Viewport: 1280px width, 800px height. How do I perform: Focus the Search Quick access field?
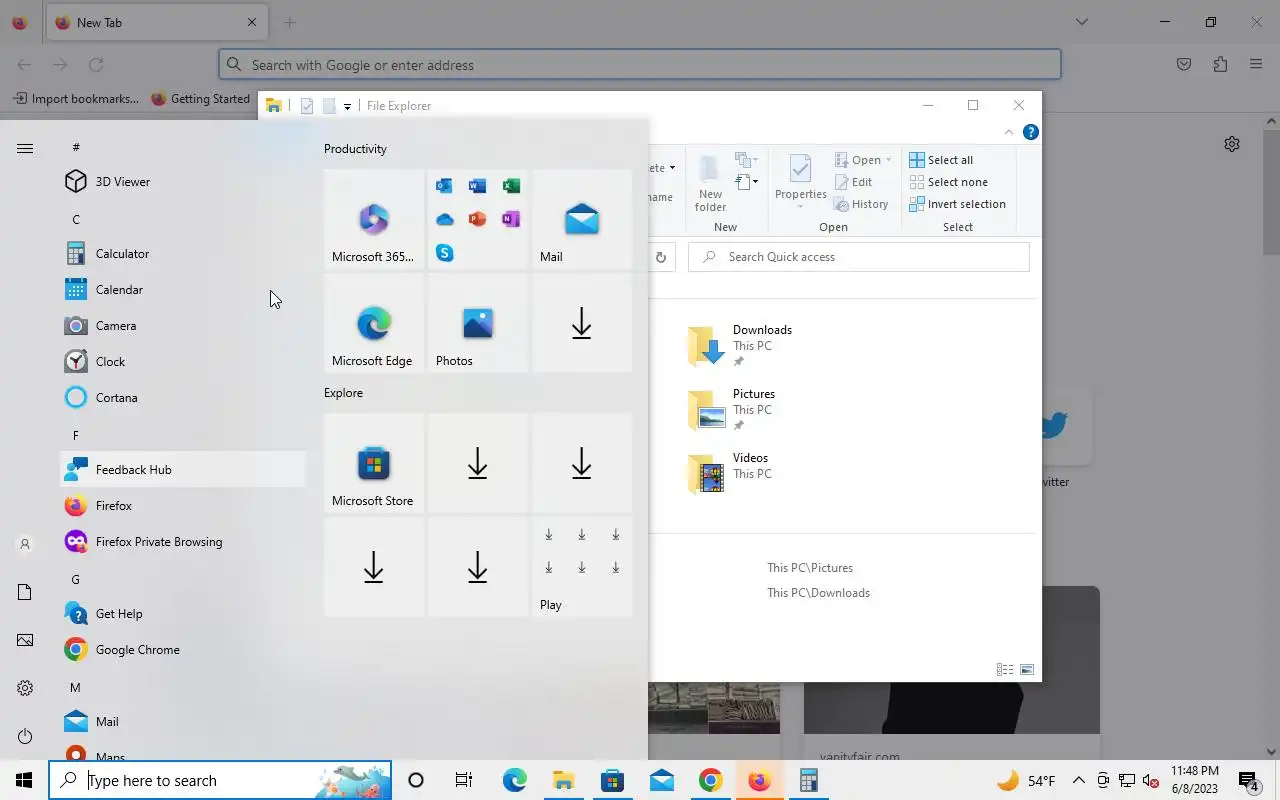(x=859, y=257)
